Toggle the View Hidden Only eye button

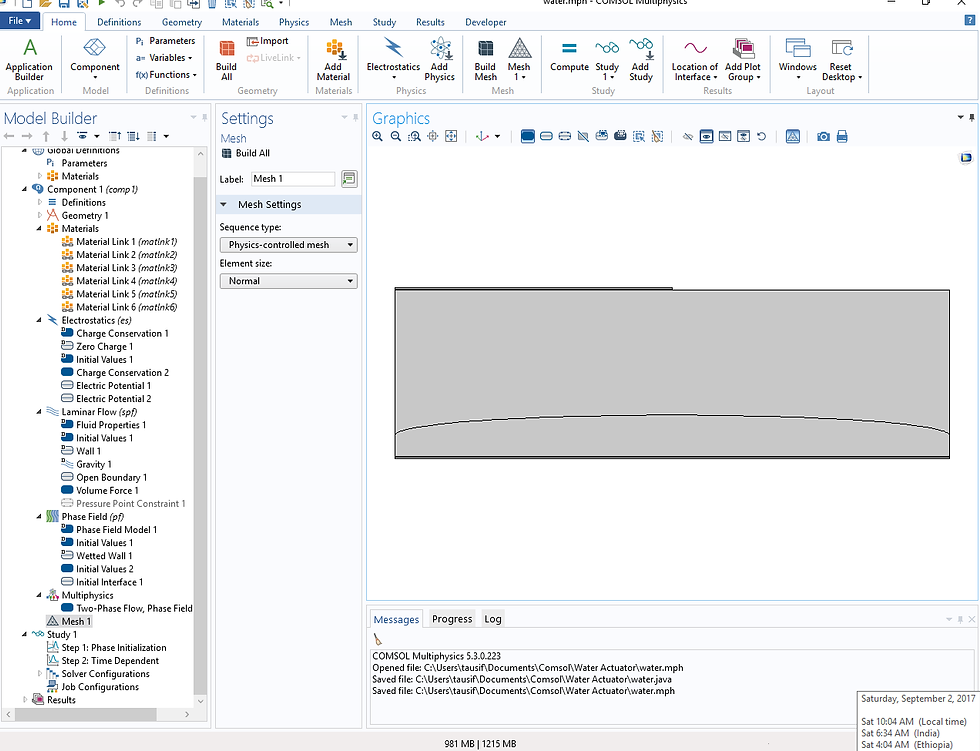point(725,136)
